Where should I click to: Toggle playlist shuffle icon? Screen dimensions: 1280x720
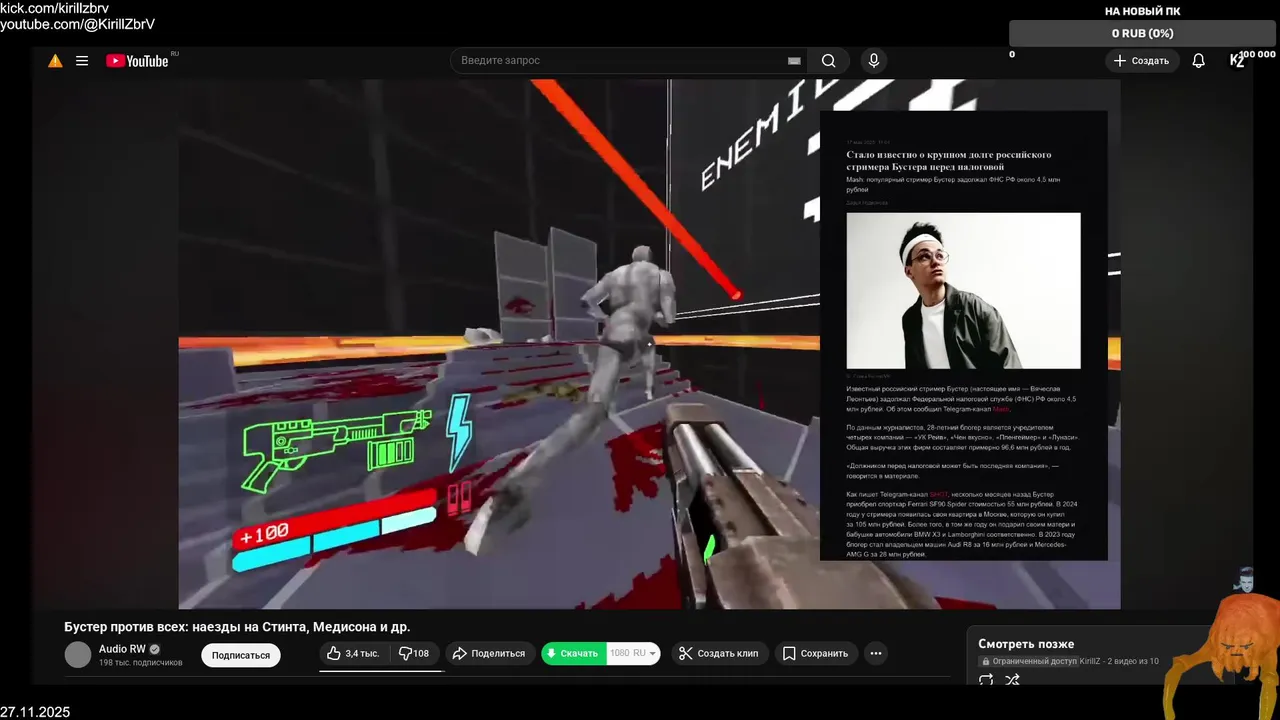coord(1012,680)
